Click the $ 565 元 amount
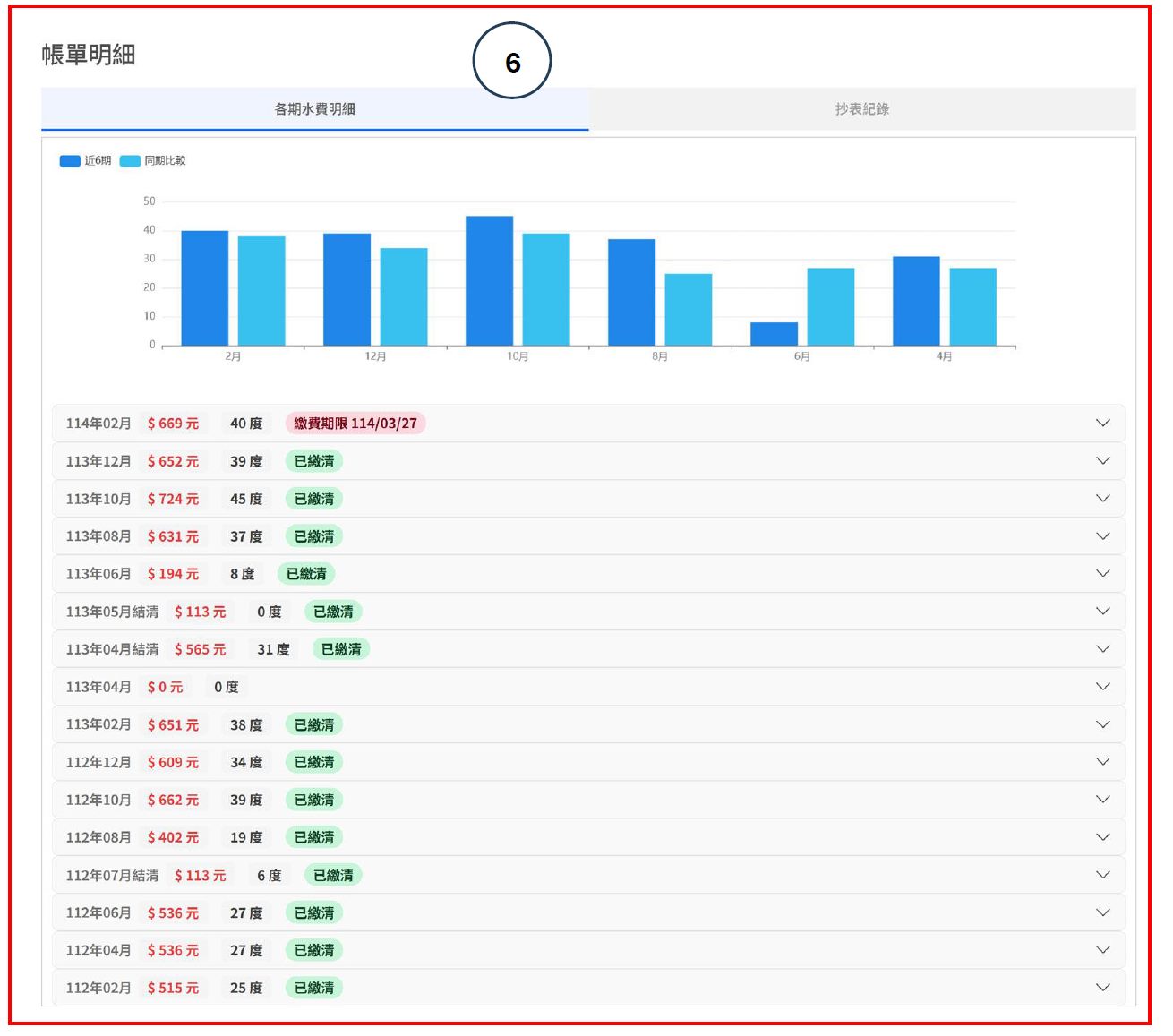Viewport: 1173px width, 1036px height. (x=200, y=649)
